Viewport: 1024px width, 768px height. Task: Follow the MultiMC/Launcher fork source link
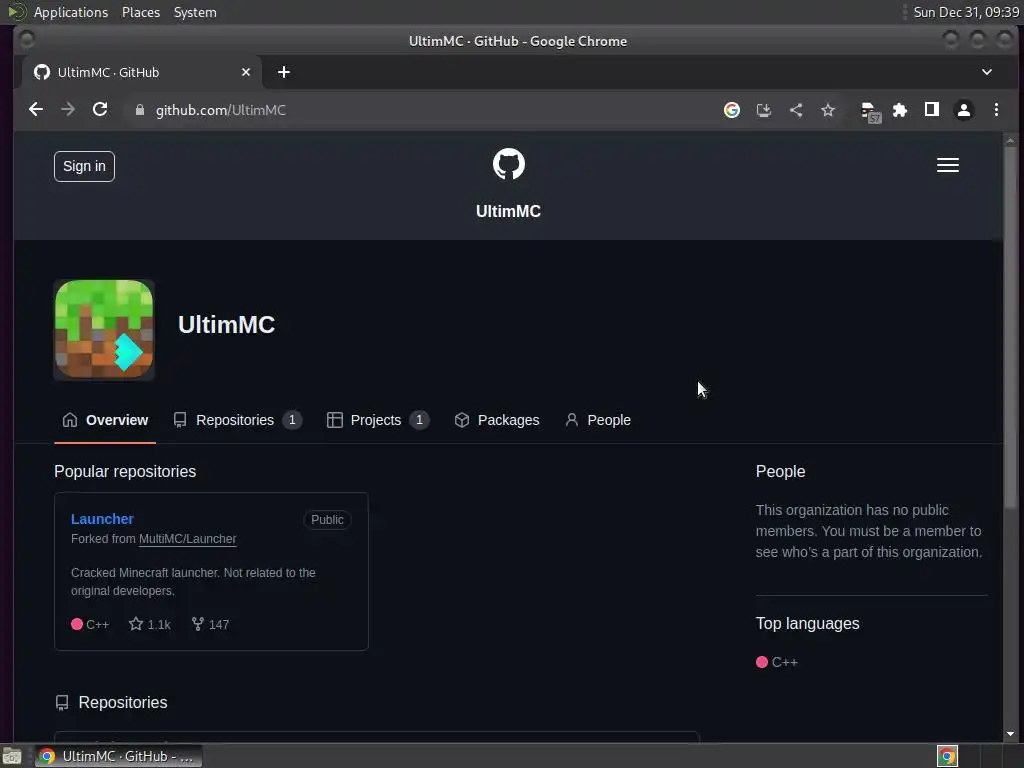pos(187,539)
